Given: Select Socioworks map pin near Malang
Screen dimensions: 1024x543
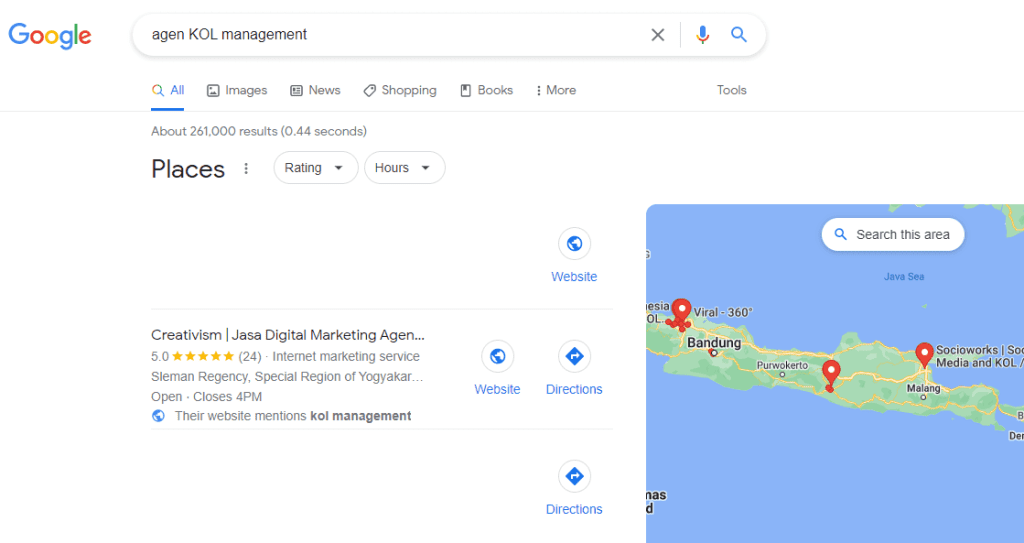Looking at the screenshot, I should pos(924,354).
